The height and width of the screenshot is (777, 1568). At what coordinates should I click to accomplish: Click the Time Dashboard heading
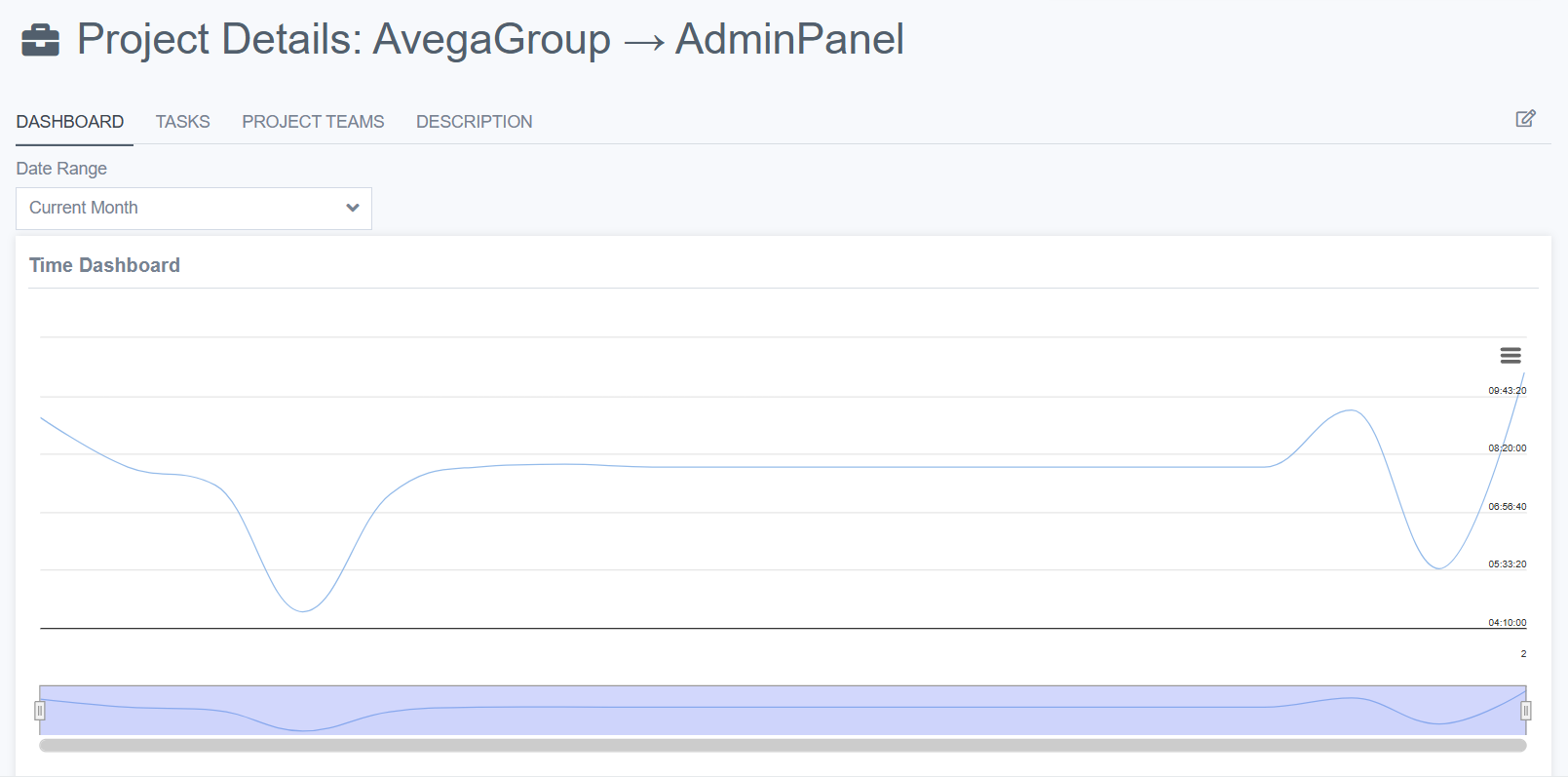coord(104,265)
